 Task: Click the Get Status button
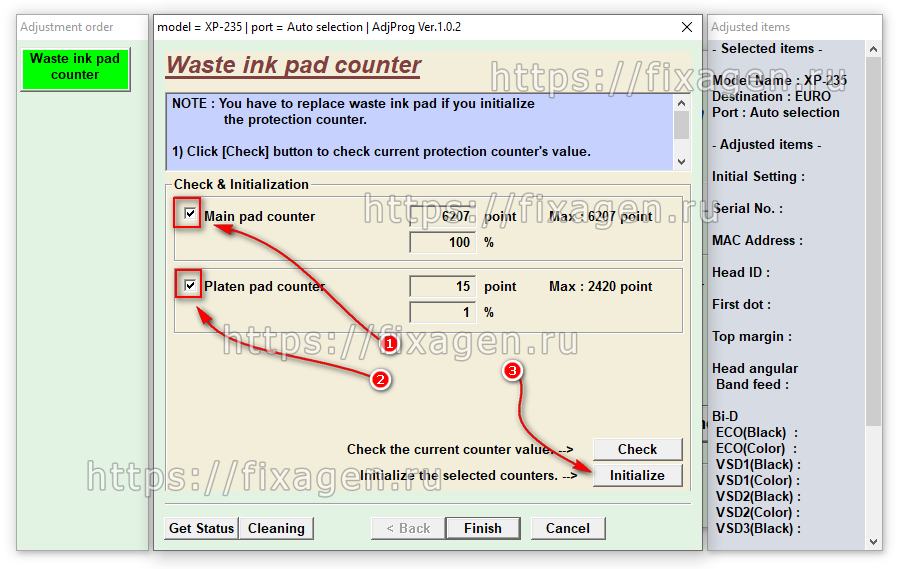[x=201, y=528]
